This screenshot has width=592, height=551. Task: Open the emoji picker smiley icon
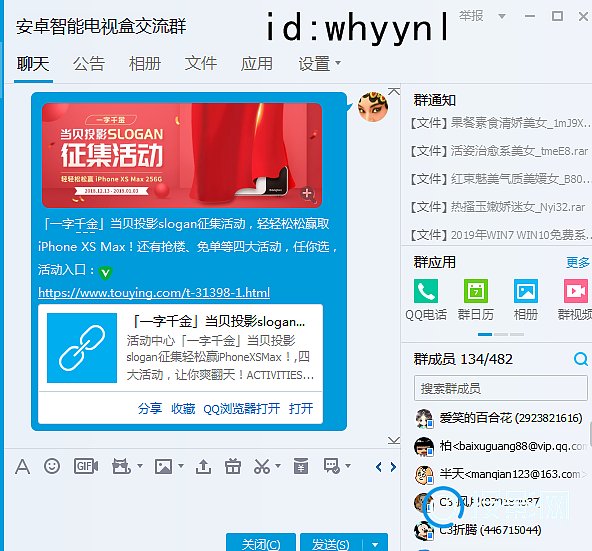coord(52,466)
